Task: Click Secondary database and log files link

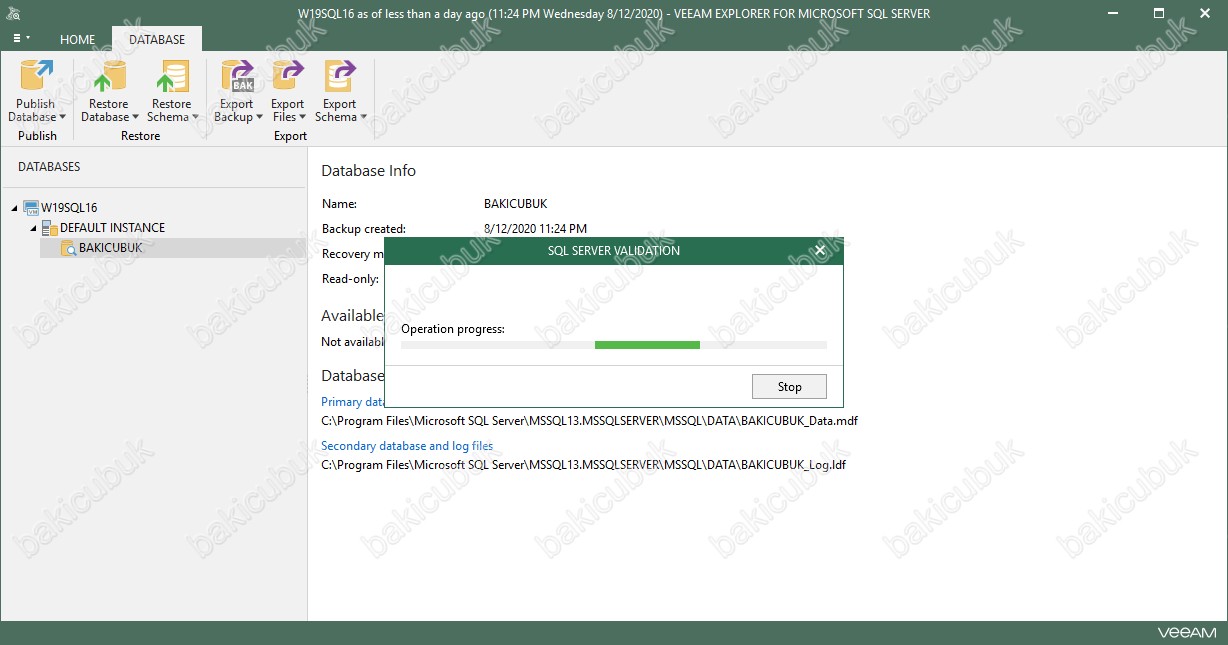Action: (407, 446)
